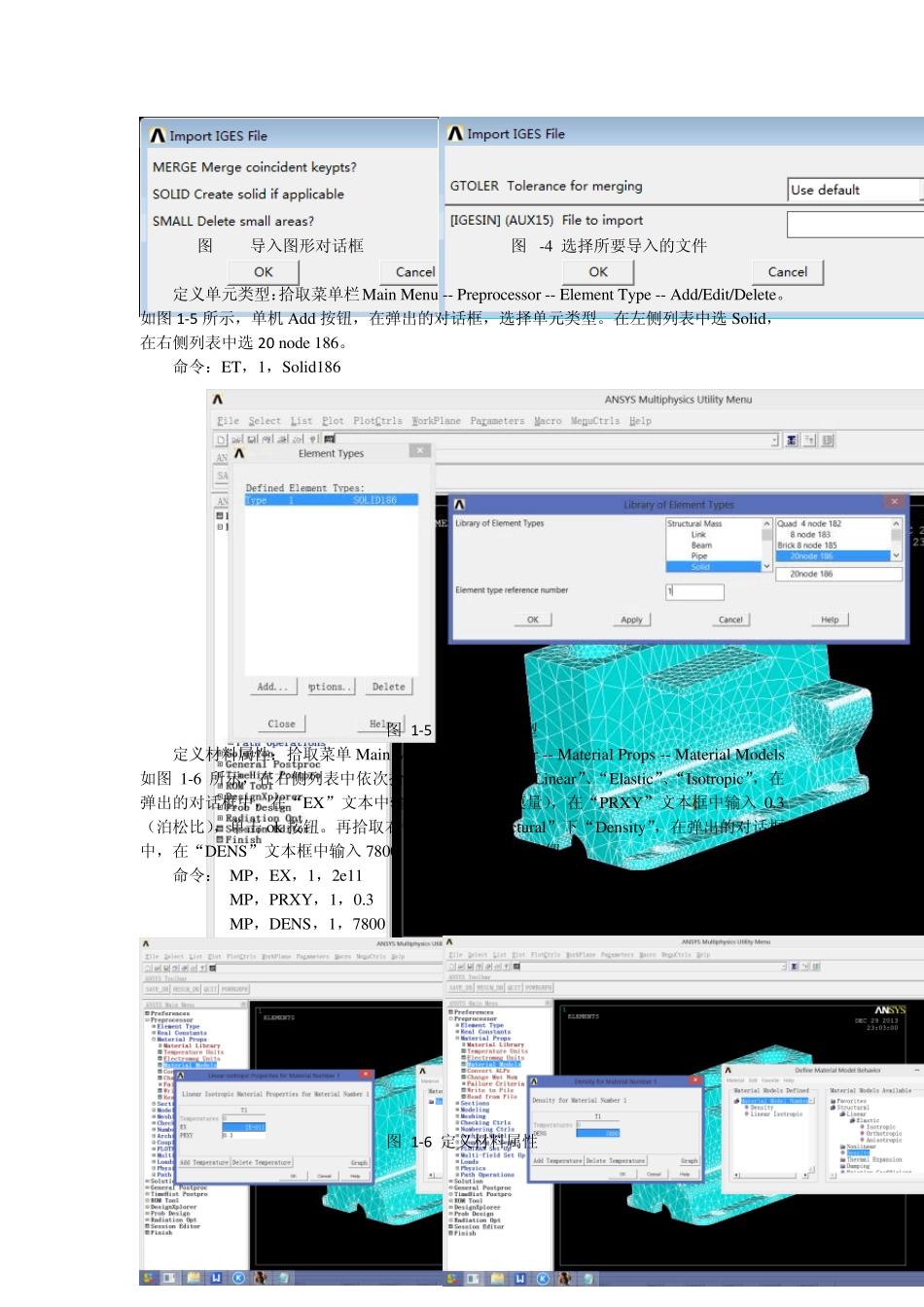Click Graph in Density for Material dialog

click(x=689, y=1161)
